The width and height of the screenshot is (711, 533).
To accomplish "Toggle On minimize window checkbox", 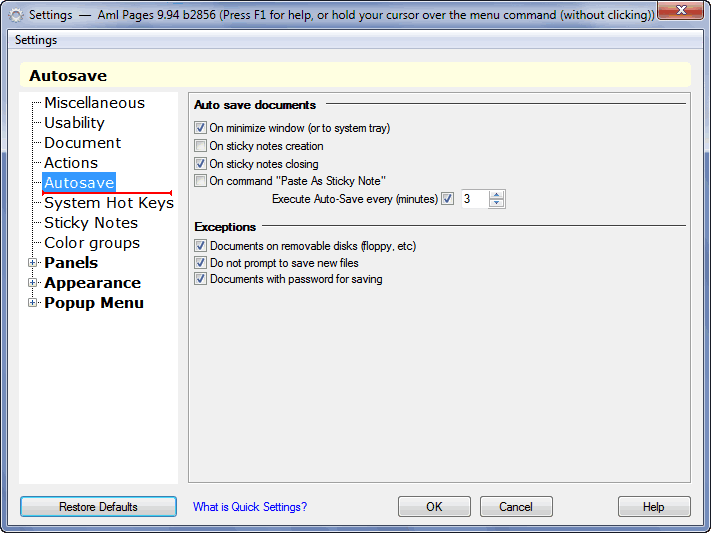I will pyautogui.click(x=200, y=127).
